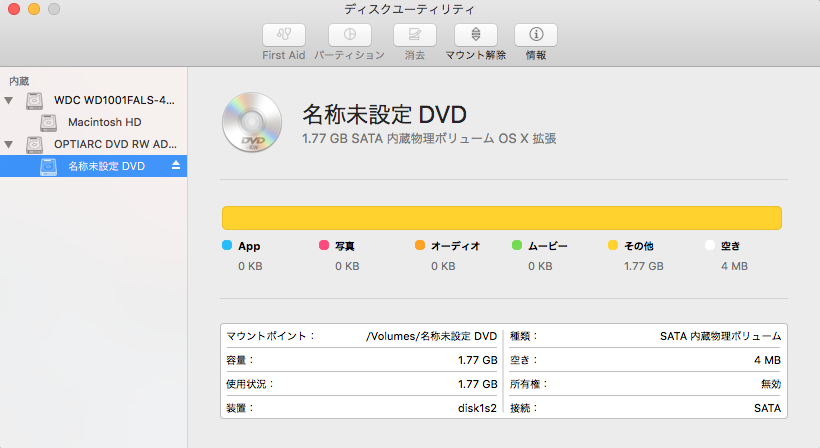Image resolution: width=820 pixels, height=448 pixels.
Task: Click the パーティション (Partition) toolbar icon
Action: pyautogui.click(x=349, y=35)
